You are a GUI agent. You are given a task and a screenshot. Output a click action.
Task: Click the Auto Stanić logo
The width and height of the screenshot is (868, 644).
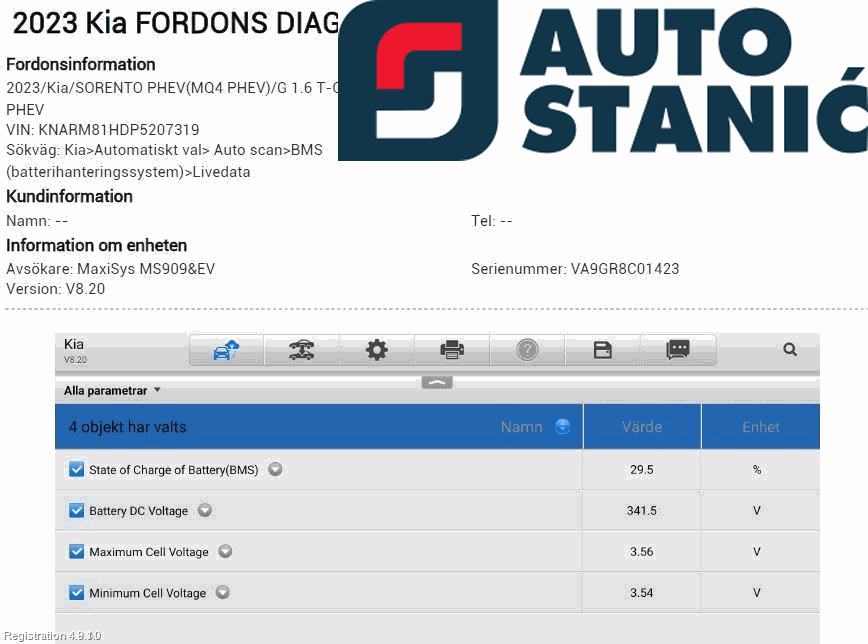(x=603, y=80)
